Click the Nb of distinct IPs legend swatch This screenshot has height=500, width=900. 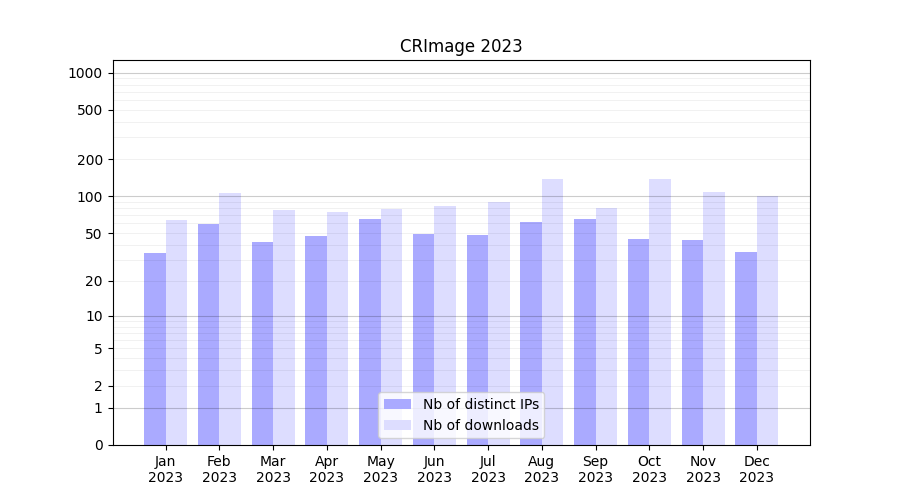pos(397,404)
